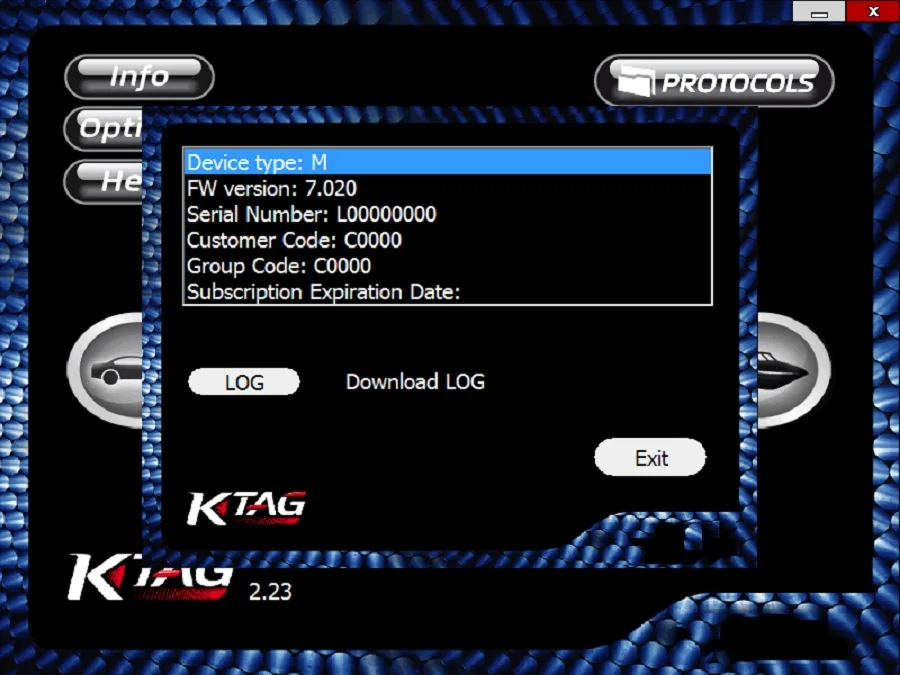The image size is (900, 675).
Task: Select 'Group Code: C0000' row
Action: click(448, 265)
